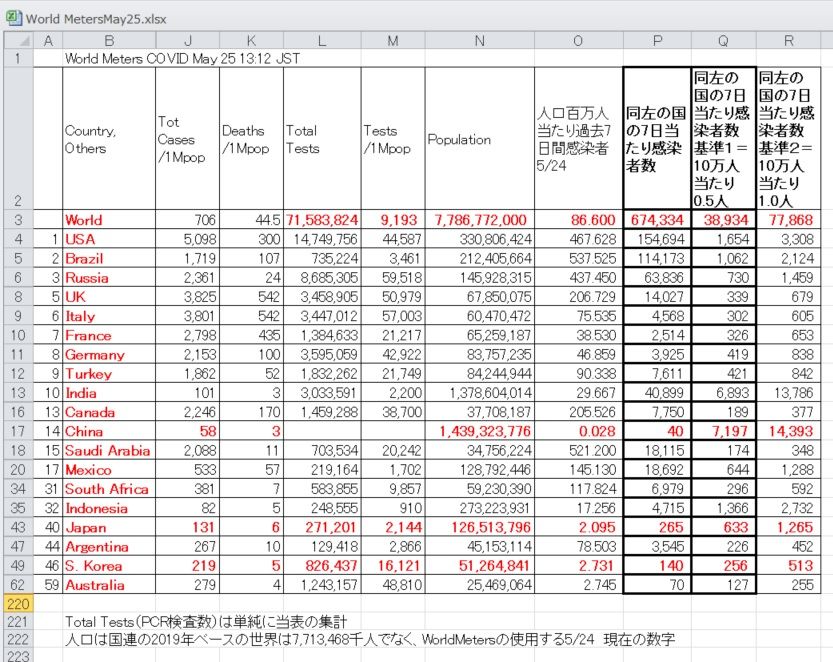
Task: Click USA Total Tests value 14,749,756
Action: (x=322, y=239)
